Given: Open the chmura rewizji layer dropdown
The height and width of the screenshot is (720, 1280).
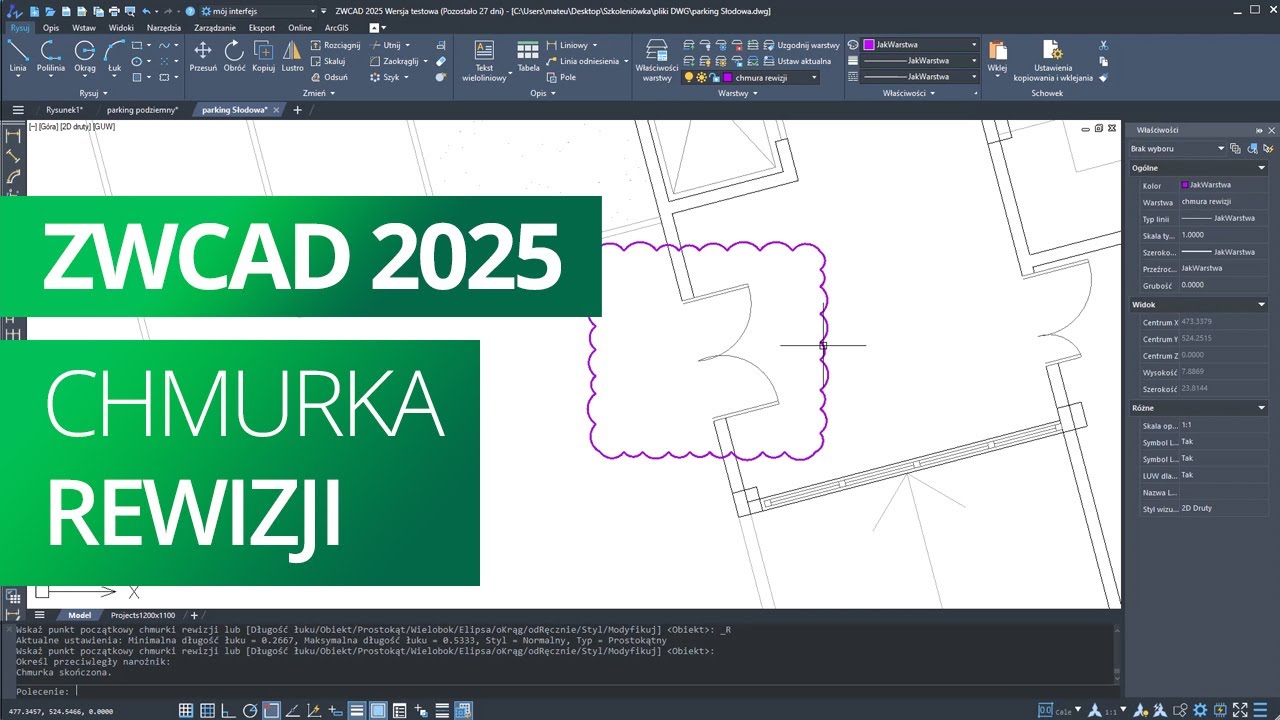Looking at the screenshot, I should 814,77.
